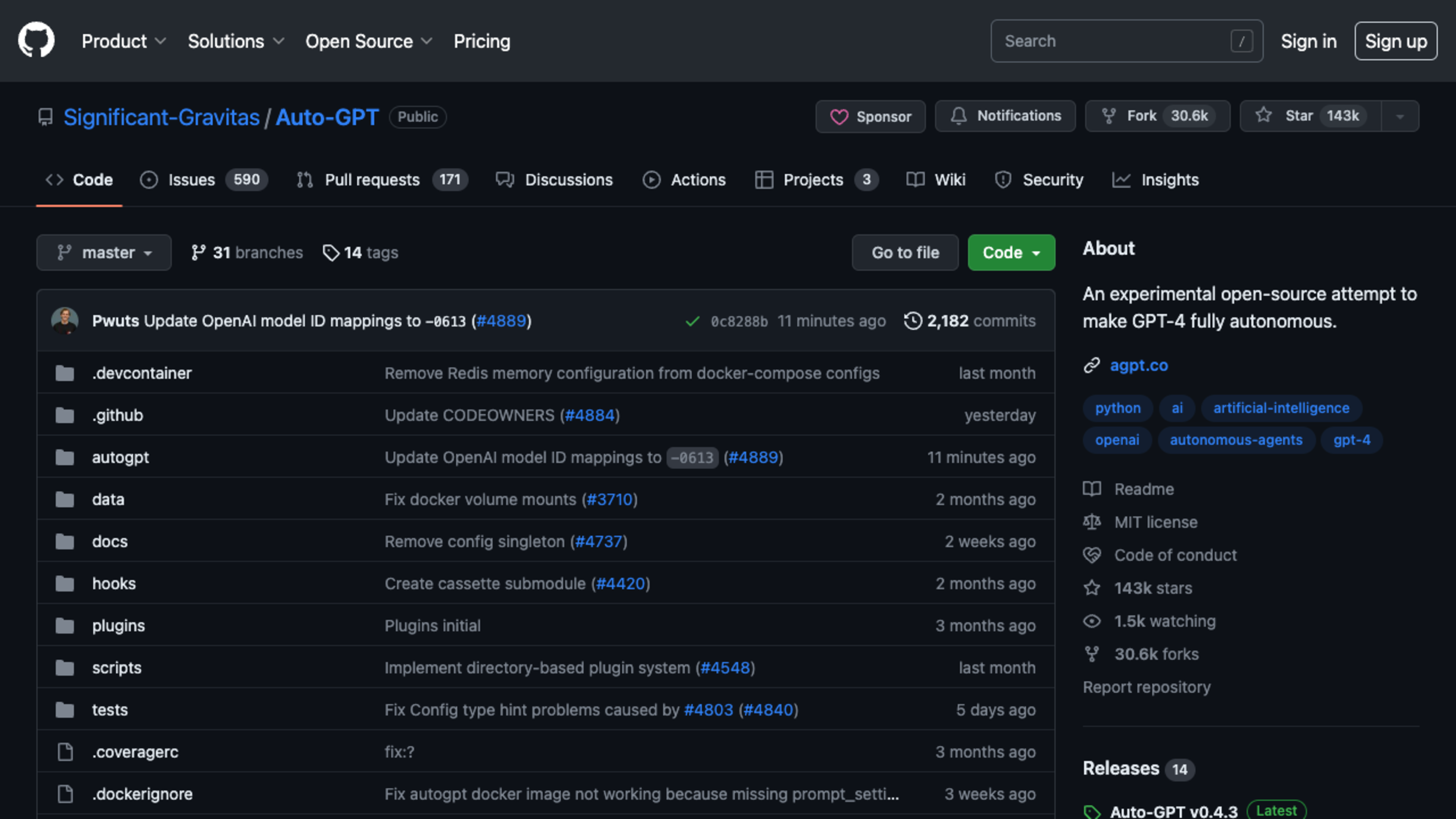Expand the Star lists dropdown arrow
The width and height of the screenshot is (1456, 819).
[1400, 116]
